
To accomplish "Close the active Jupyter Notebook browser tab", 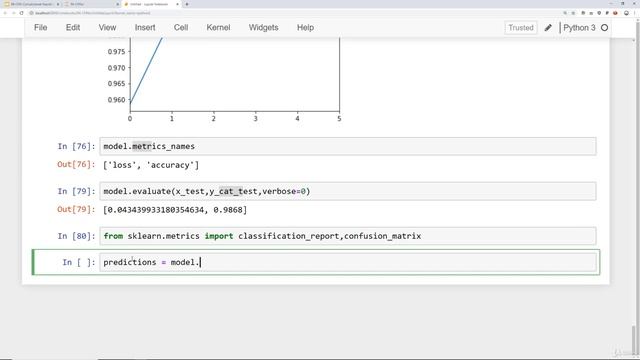I will coord(178,4).
